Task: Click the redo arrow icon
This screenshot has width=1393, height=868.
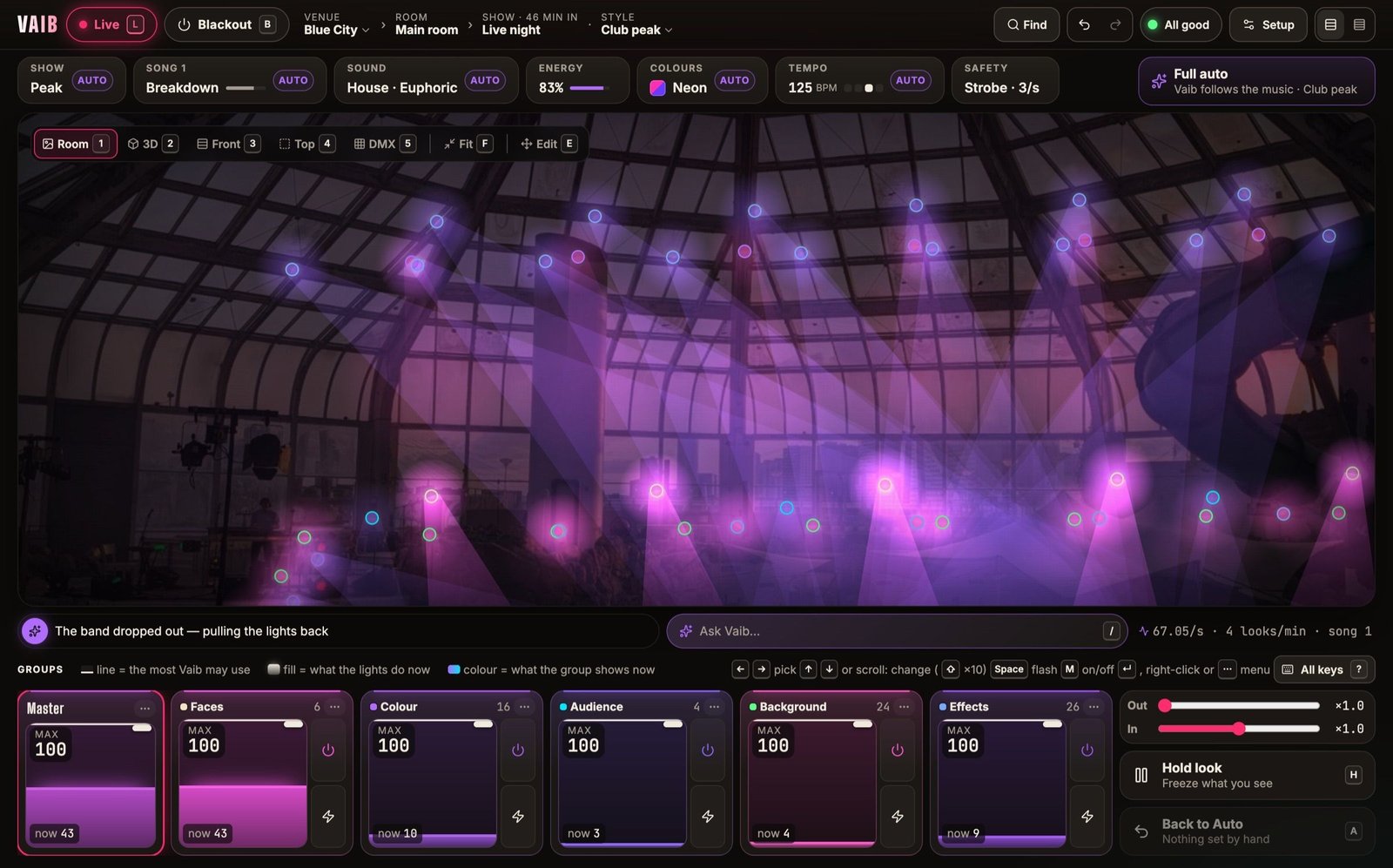Action: (x=1115, y=24)
